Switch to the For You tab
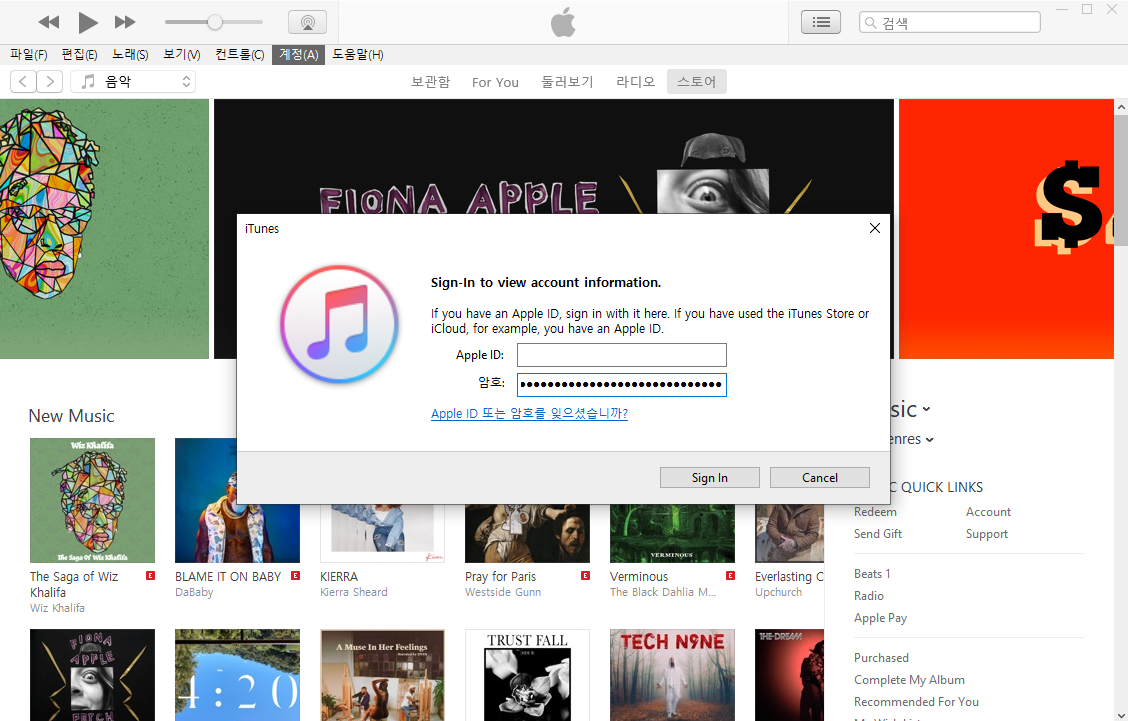Viewport: 1128px width, 721px height. [495, 82]
